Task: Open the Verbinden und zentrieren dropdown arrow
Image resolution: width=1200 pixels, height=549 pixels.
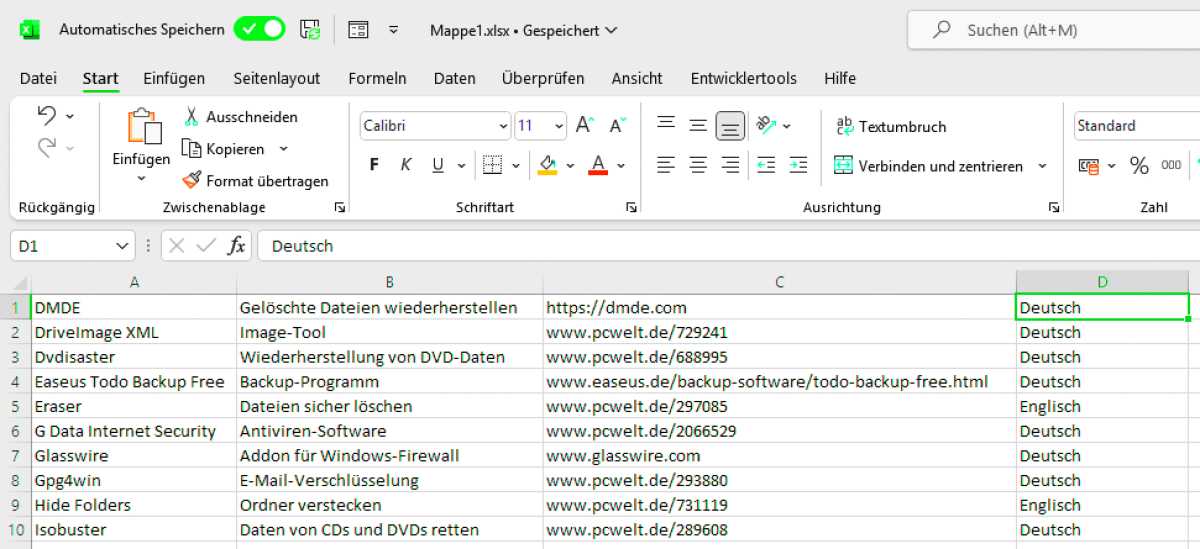Action: 1042,166
